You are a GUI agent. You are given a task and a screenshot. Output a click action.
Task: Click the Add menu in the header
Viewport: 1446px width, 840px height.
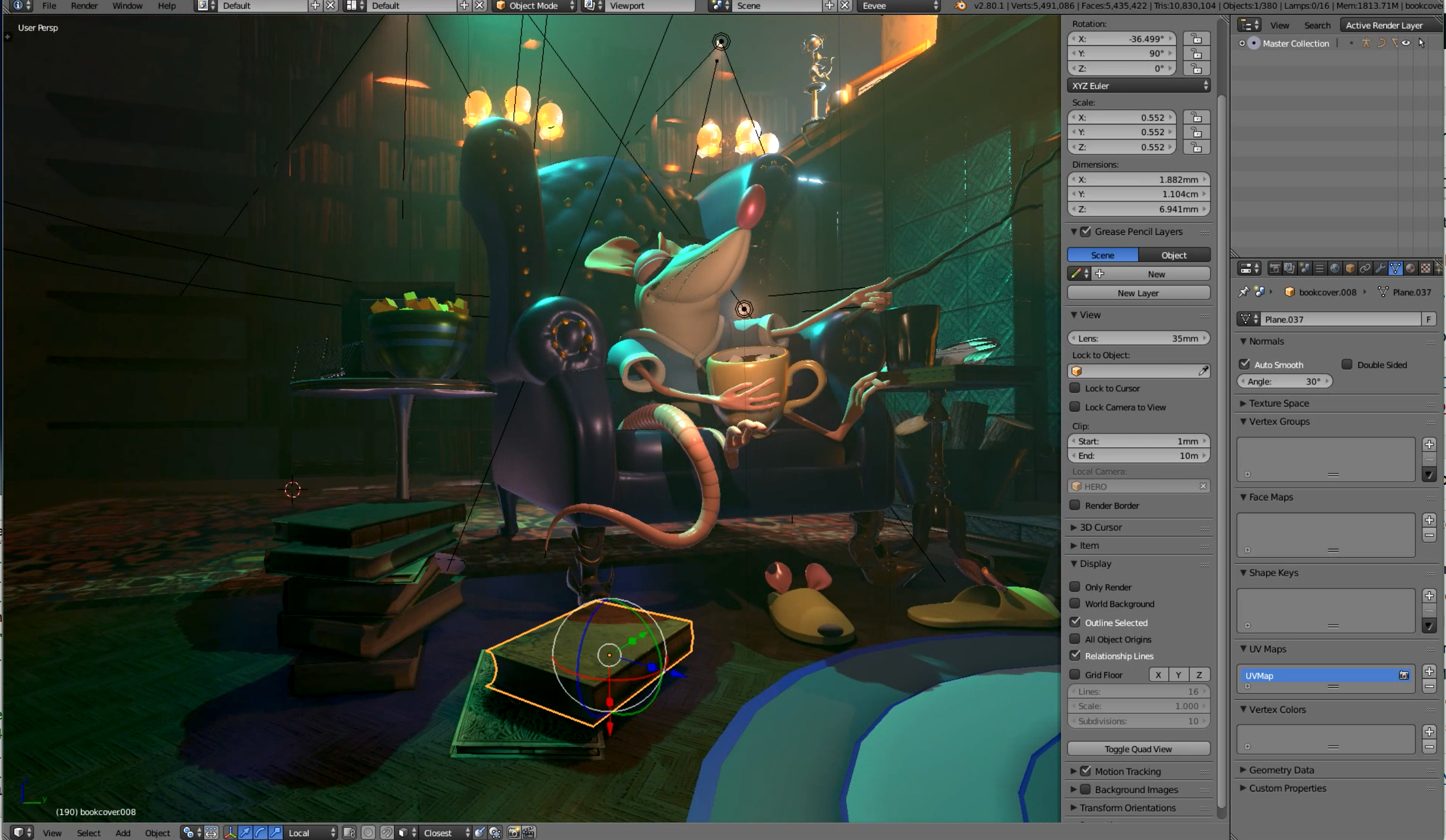pos(121,832)
